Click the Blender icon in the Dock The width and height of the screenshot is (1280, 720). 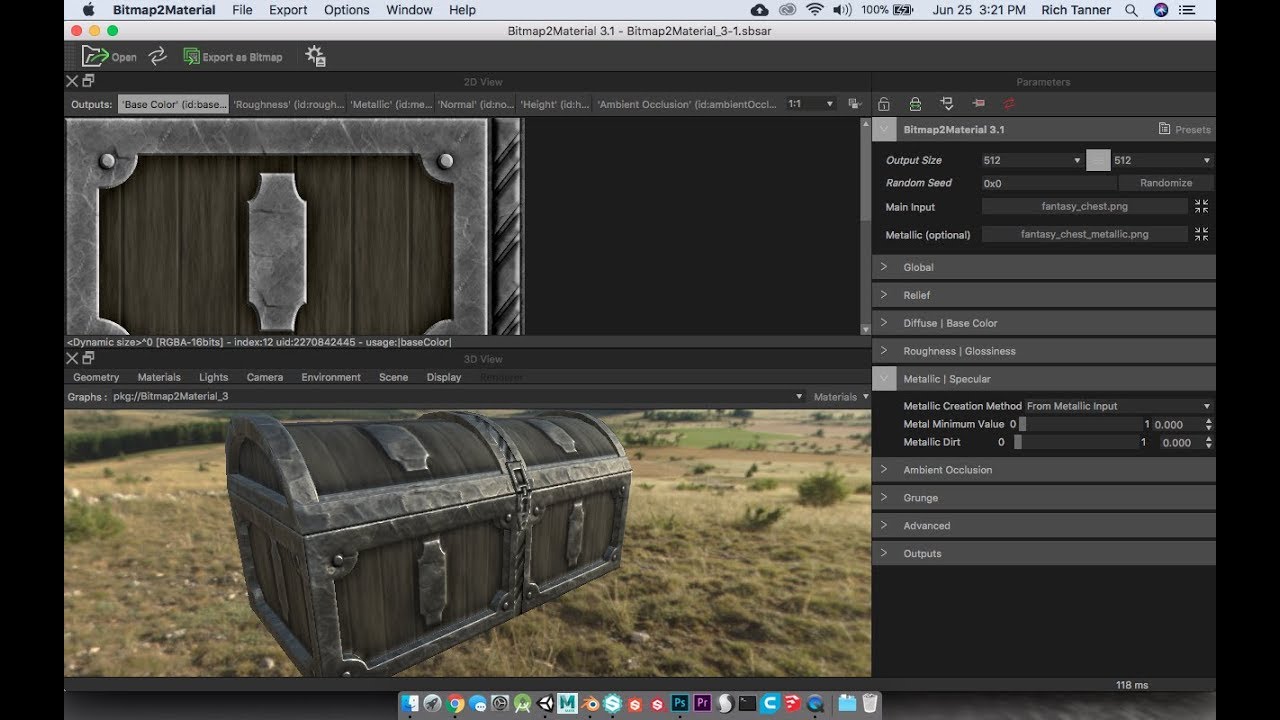click(590, 703)
